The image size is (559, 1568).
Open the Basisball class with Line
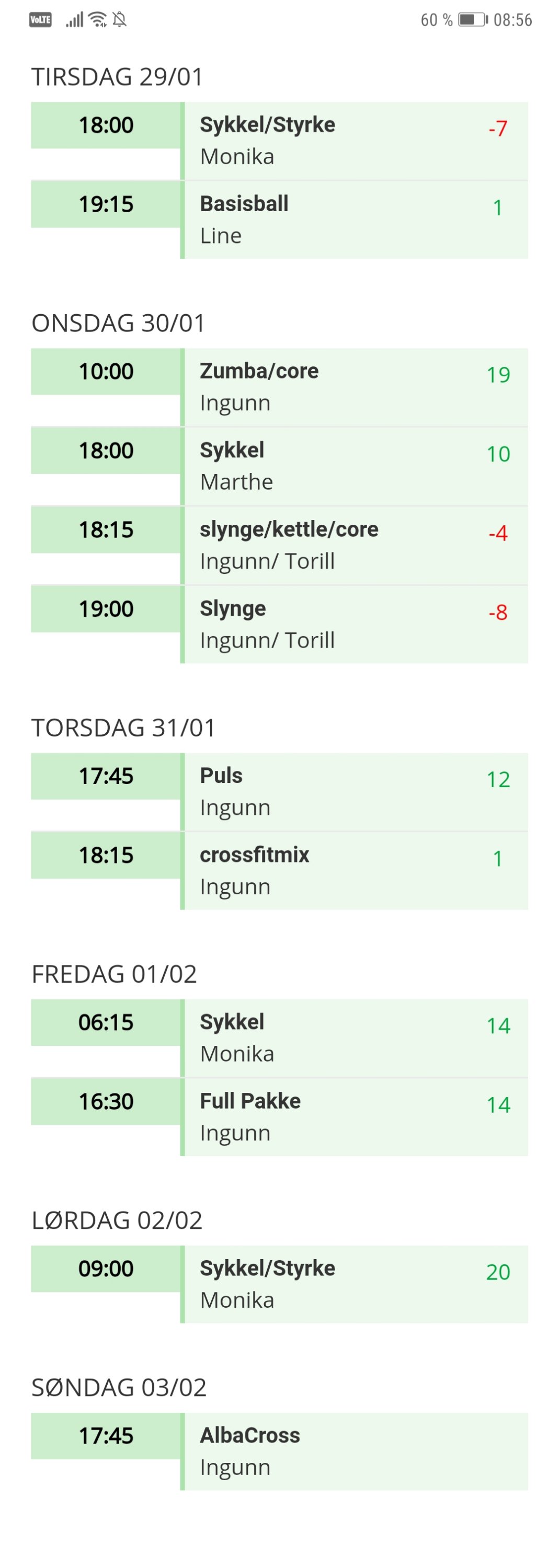tap(341, 220)
